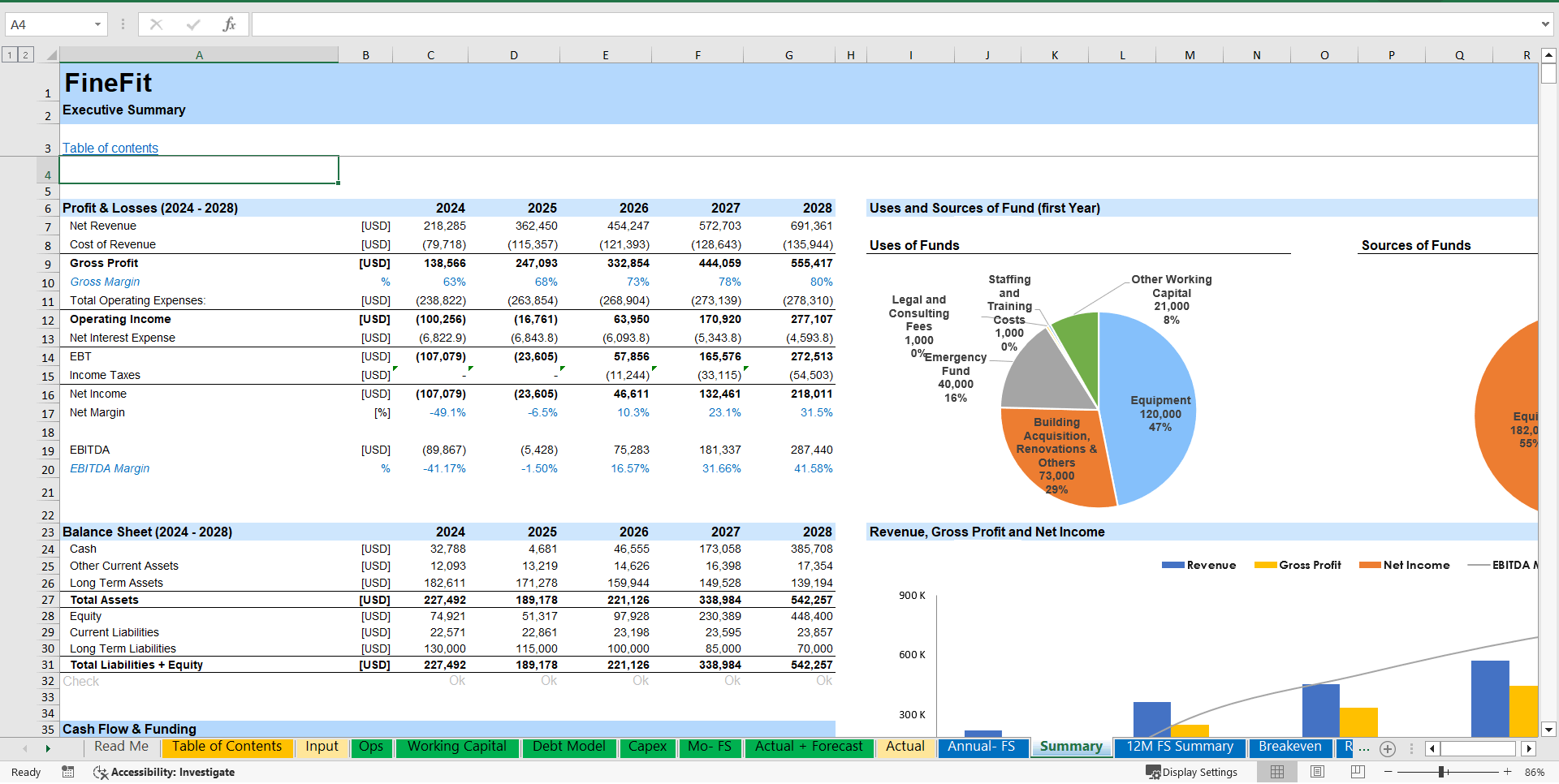This screenshot has width=1559, height=784.
Task: Expand the Name Box dropdown
Action: click(97, 24)
